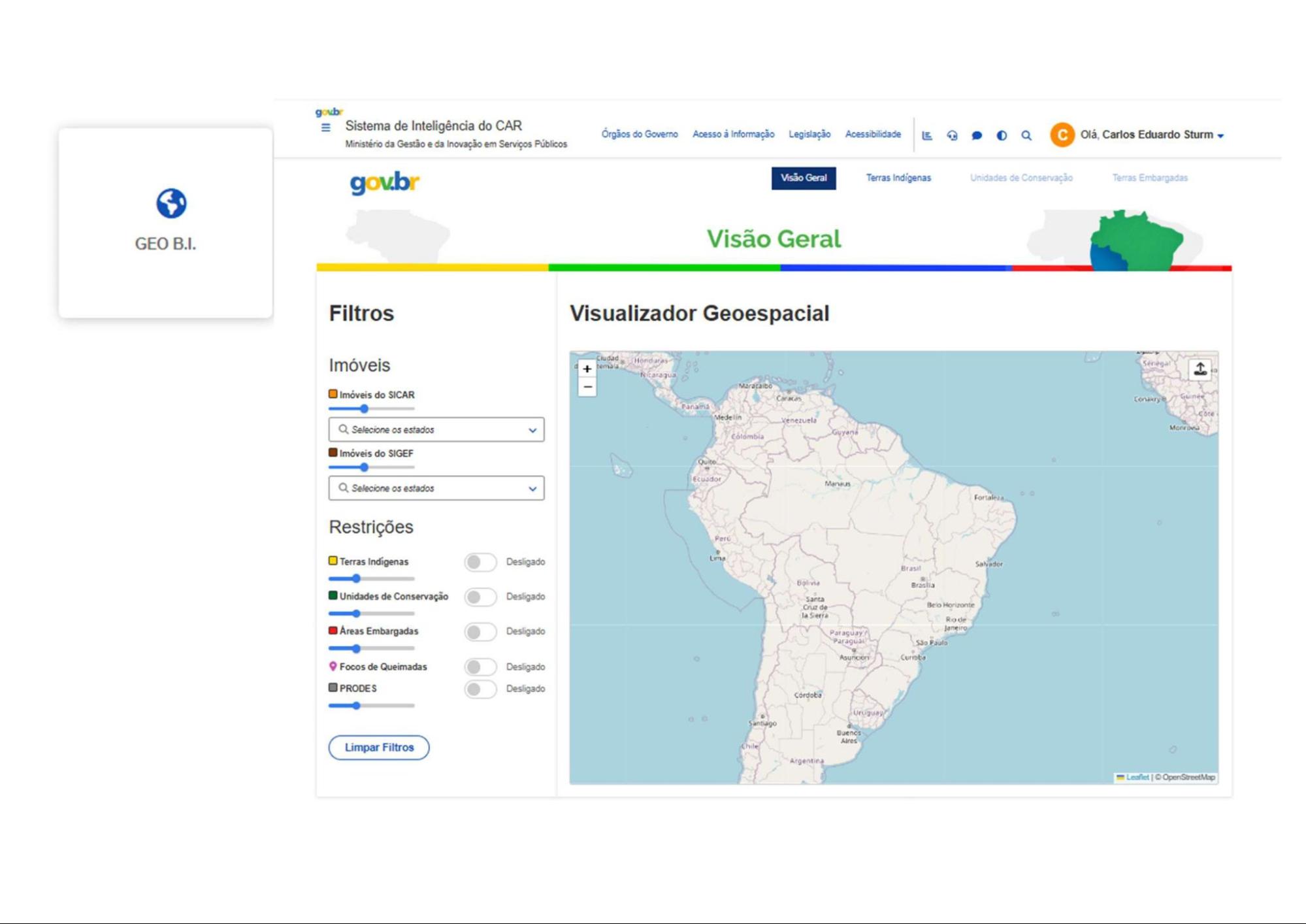Click the chart statistics icon in header
Viewport: 1306px width, 924px height.
[926, 135]
